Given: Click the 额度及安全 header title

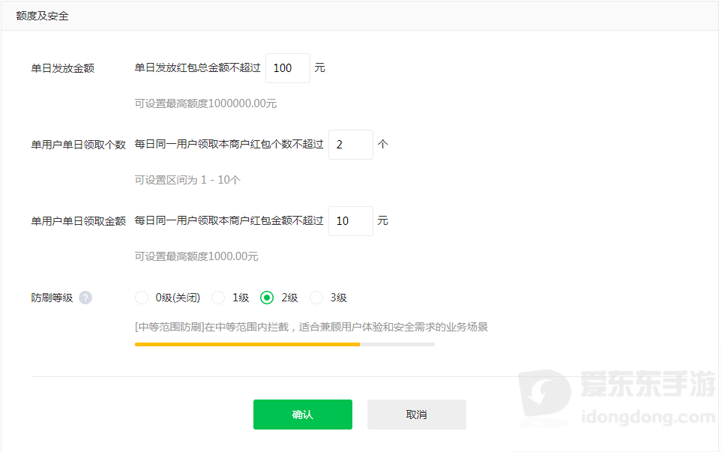Looking at the screenshot, I should click(x=42, y=16).
